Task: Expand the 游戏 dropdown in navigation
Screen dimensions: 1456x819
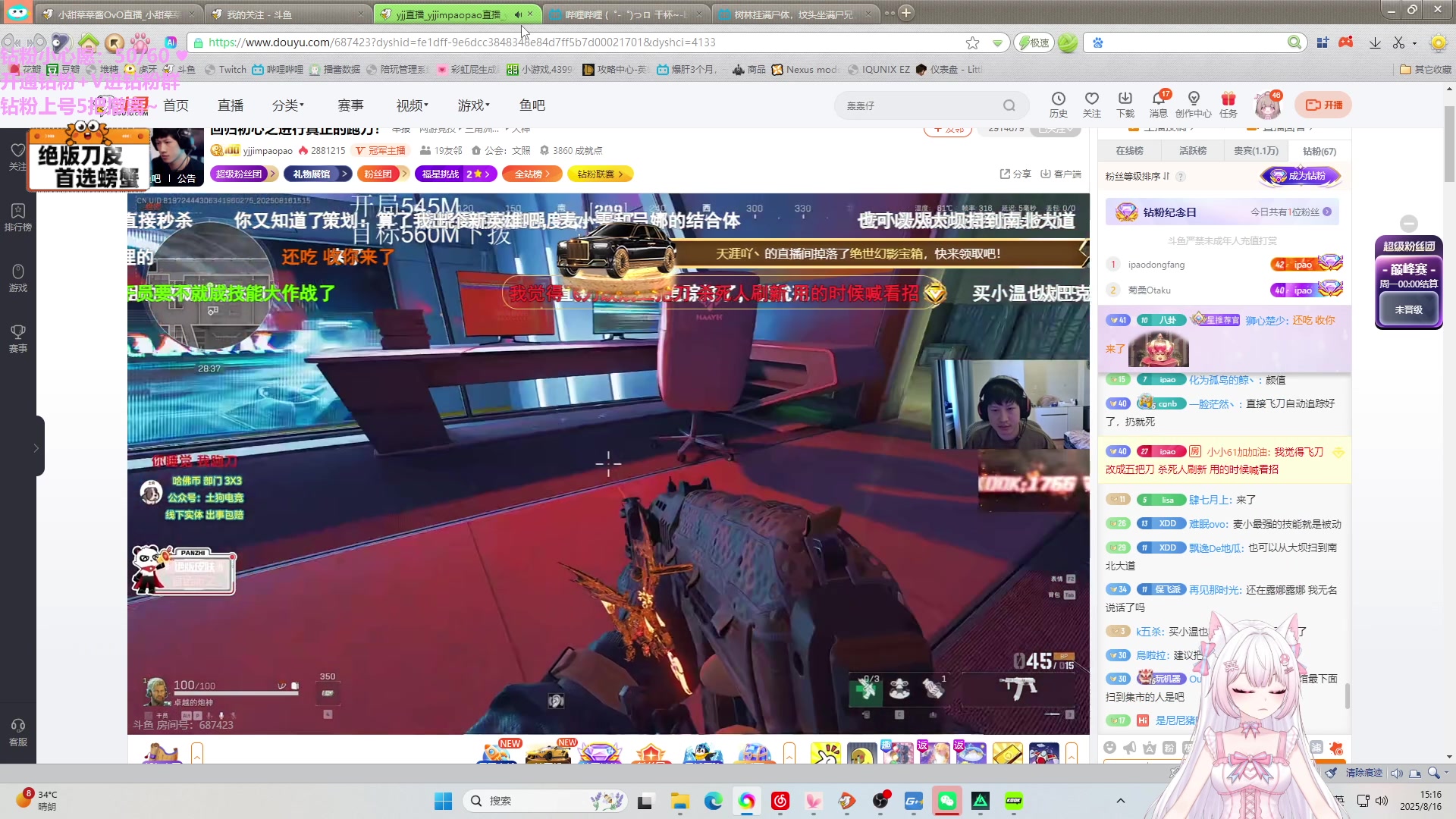Action: pos(474,105)
